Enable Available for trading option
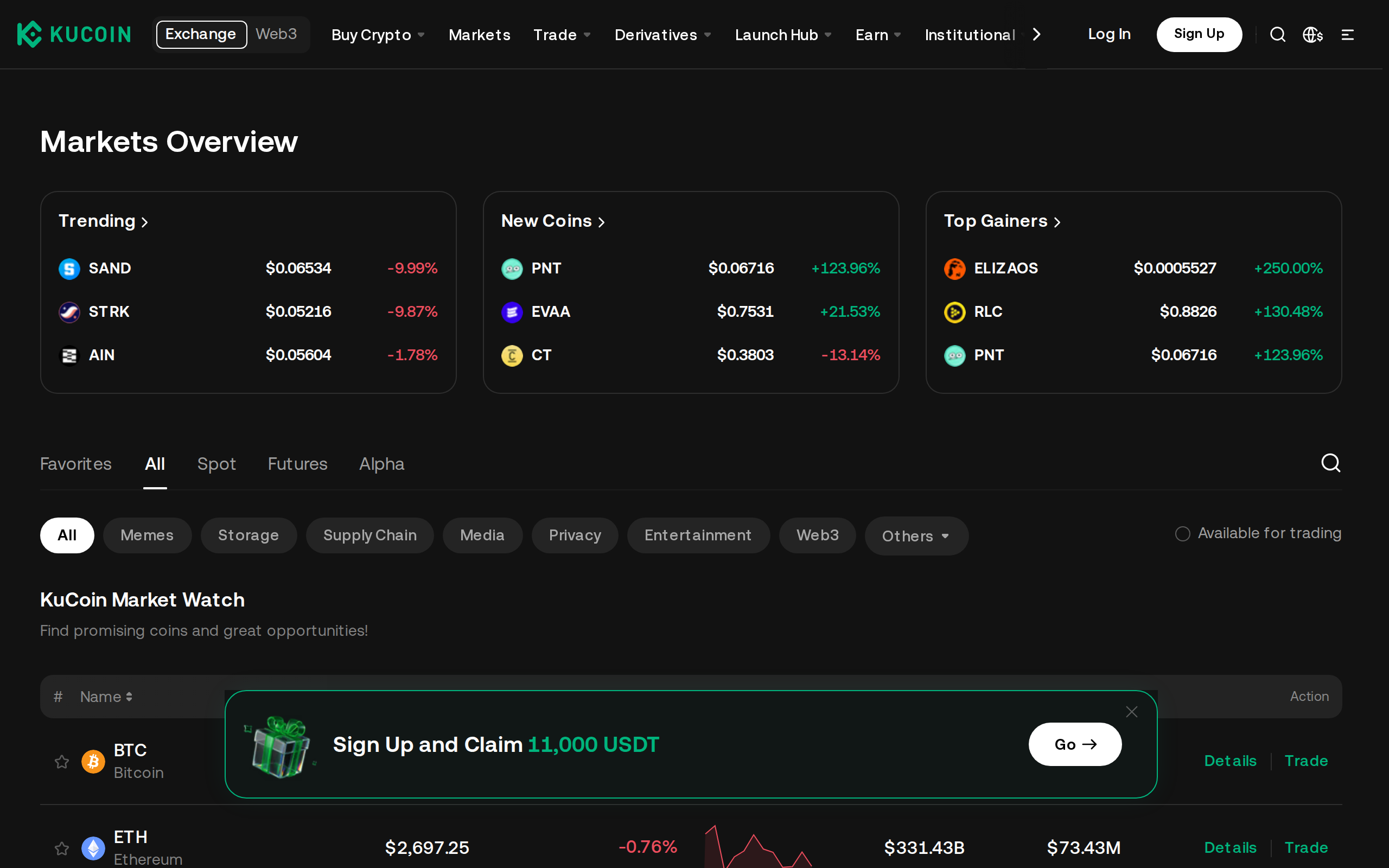 [x=1182, y=534]
